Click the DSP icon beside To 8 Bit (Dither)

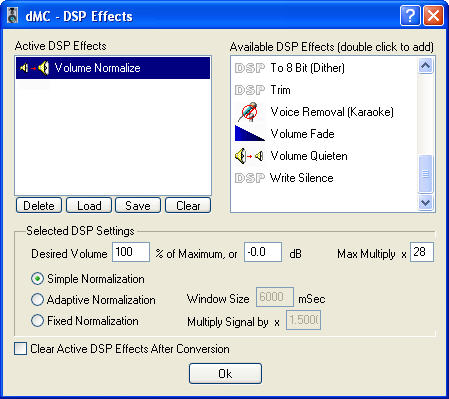250,68
